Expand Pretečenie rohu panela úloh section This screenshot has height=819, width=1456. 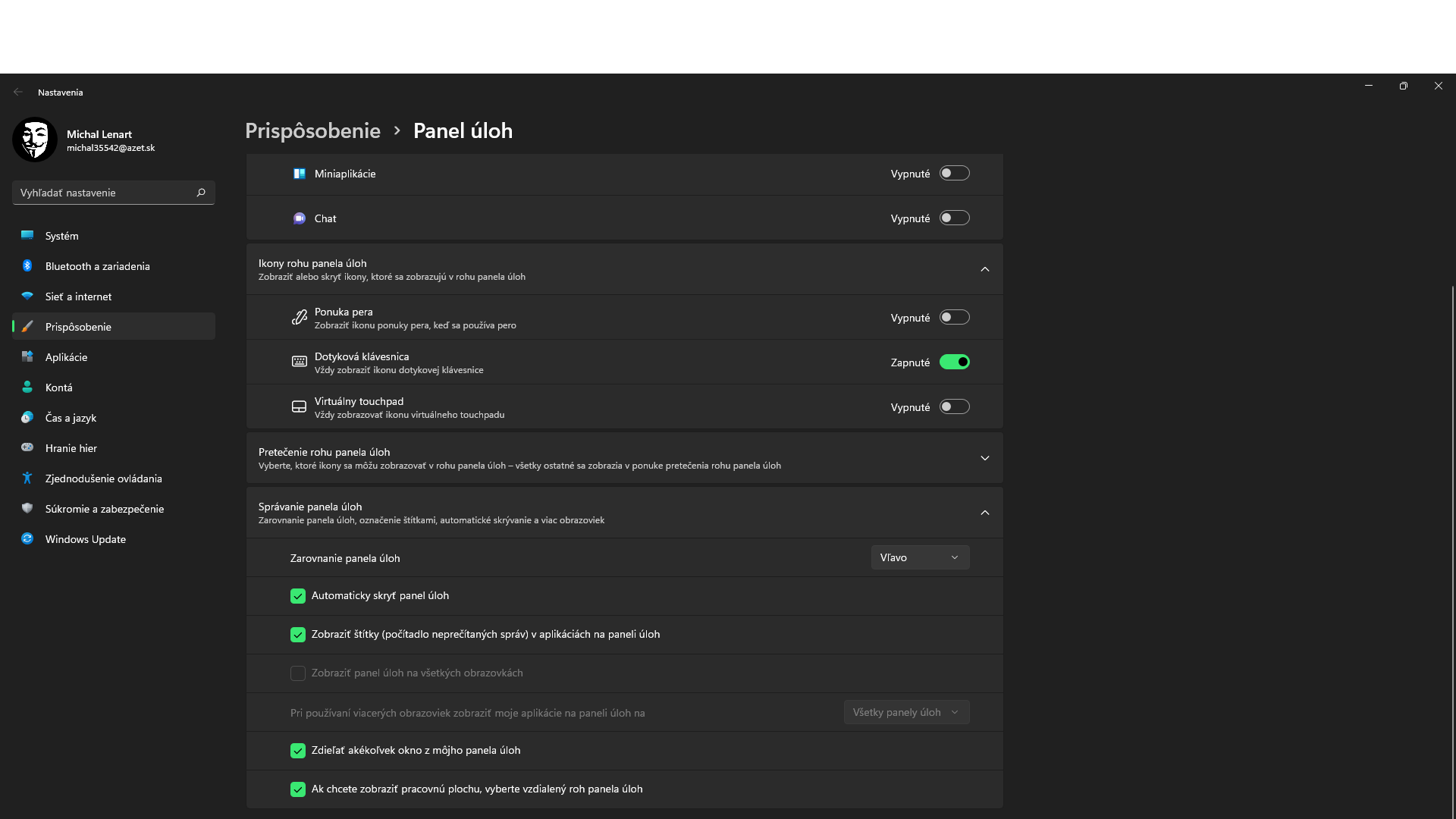(984, 458)
